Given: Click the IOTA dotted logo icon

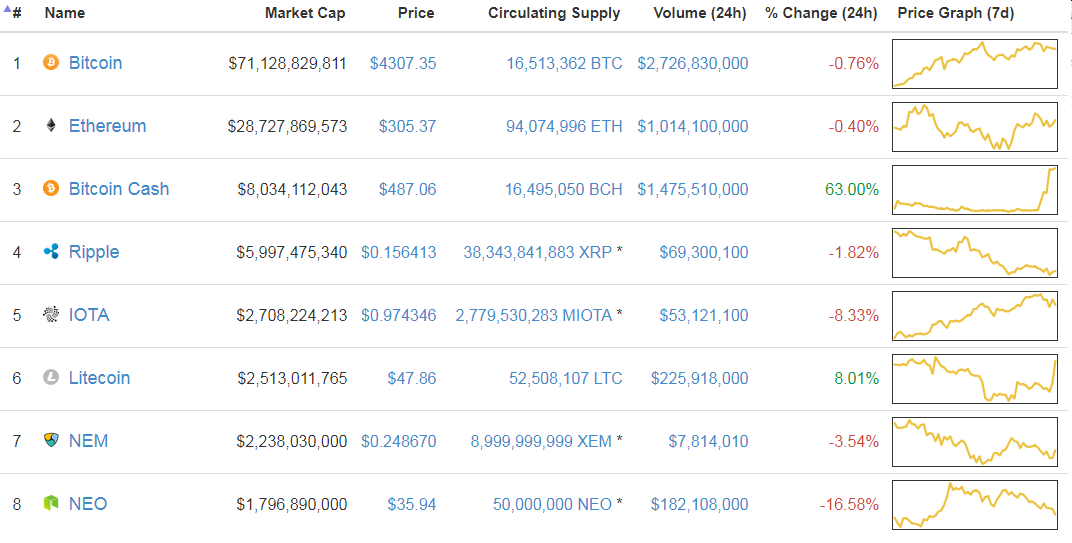Looking at the screenshot, I should pyautogui.click(x=51, y=315).
